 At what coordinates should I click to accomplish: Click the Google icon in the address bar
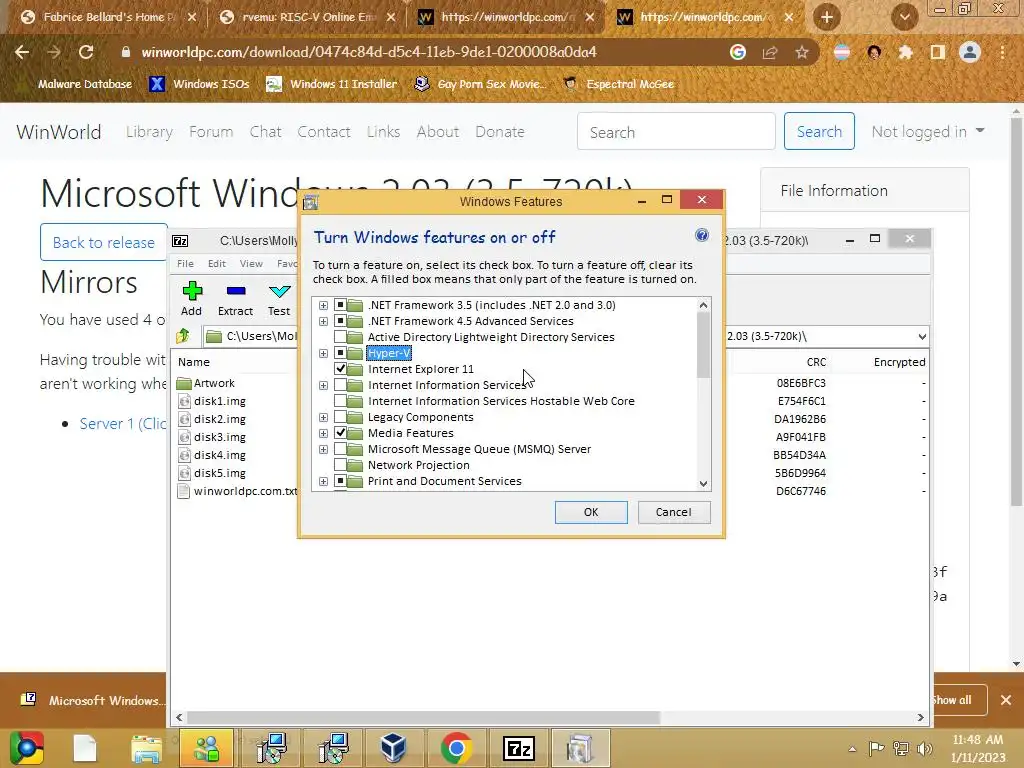(738, 52)
